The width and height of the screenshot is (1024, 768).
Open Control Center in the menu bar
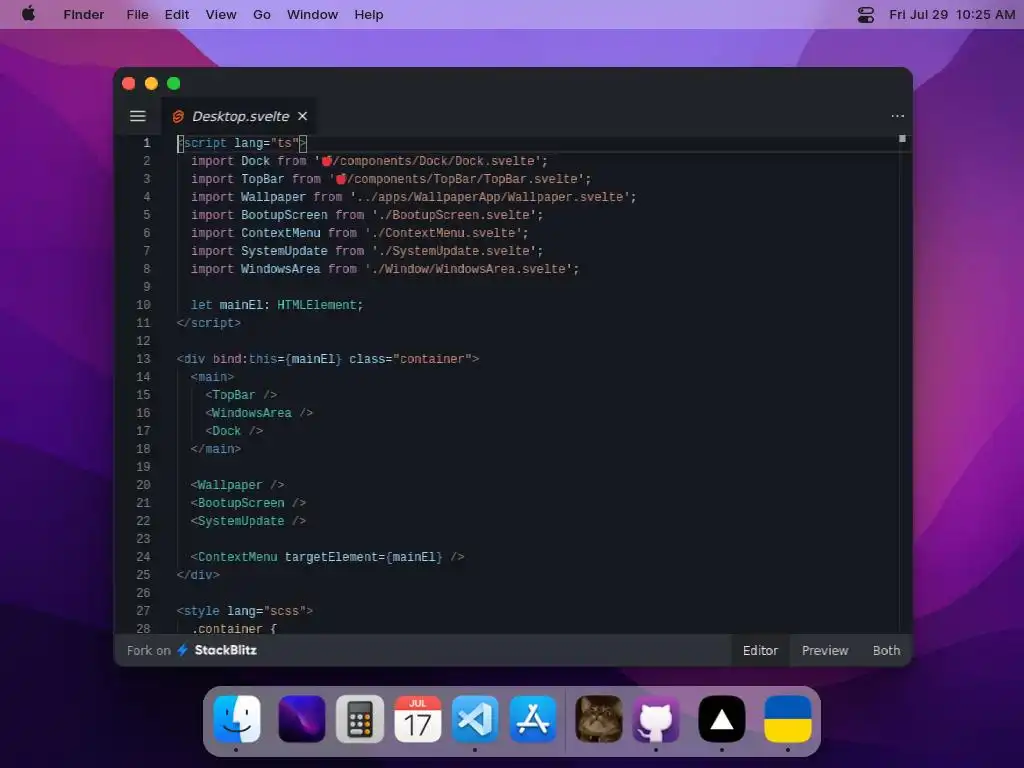coord(865,14)
